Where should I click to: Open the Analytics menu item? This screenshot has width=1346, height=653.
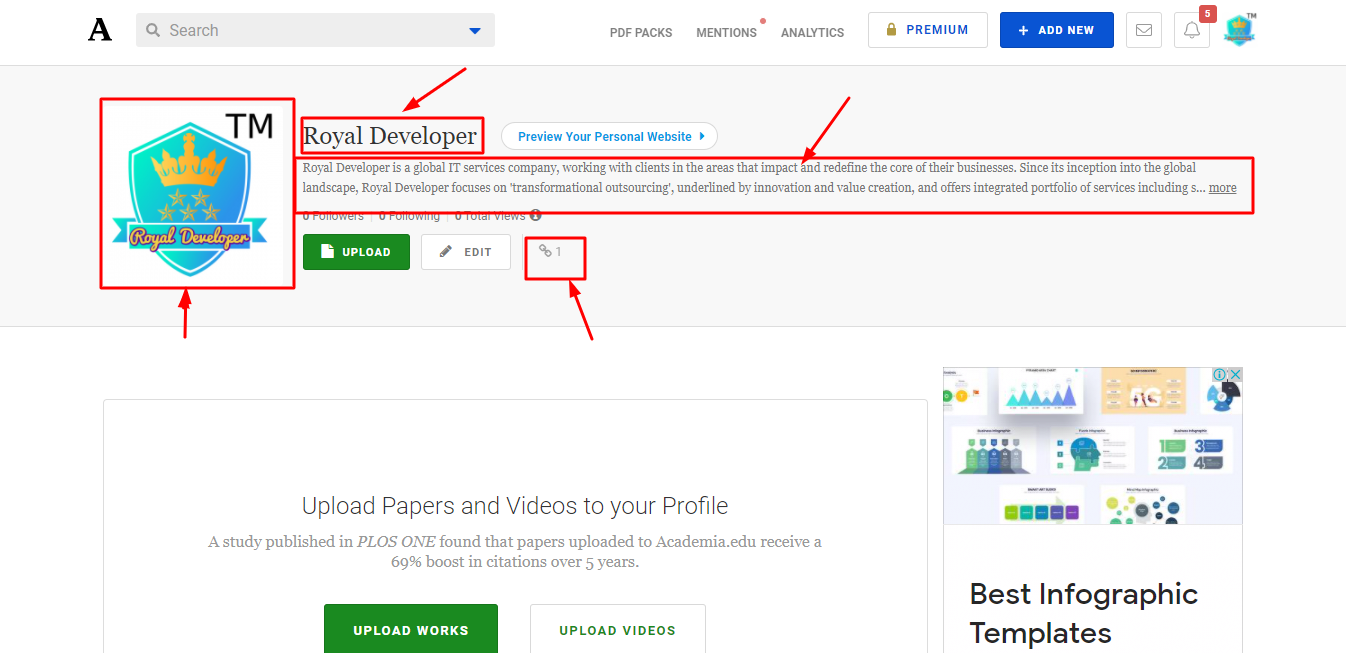(812, 32)
